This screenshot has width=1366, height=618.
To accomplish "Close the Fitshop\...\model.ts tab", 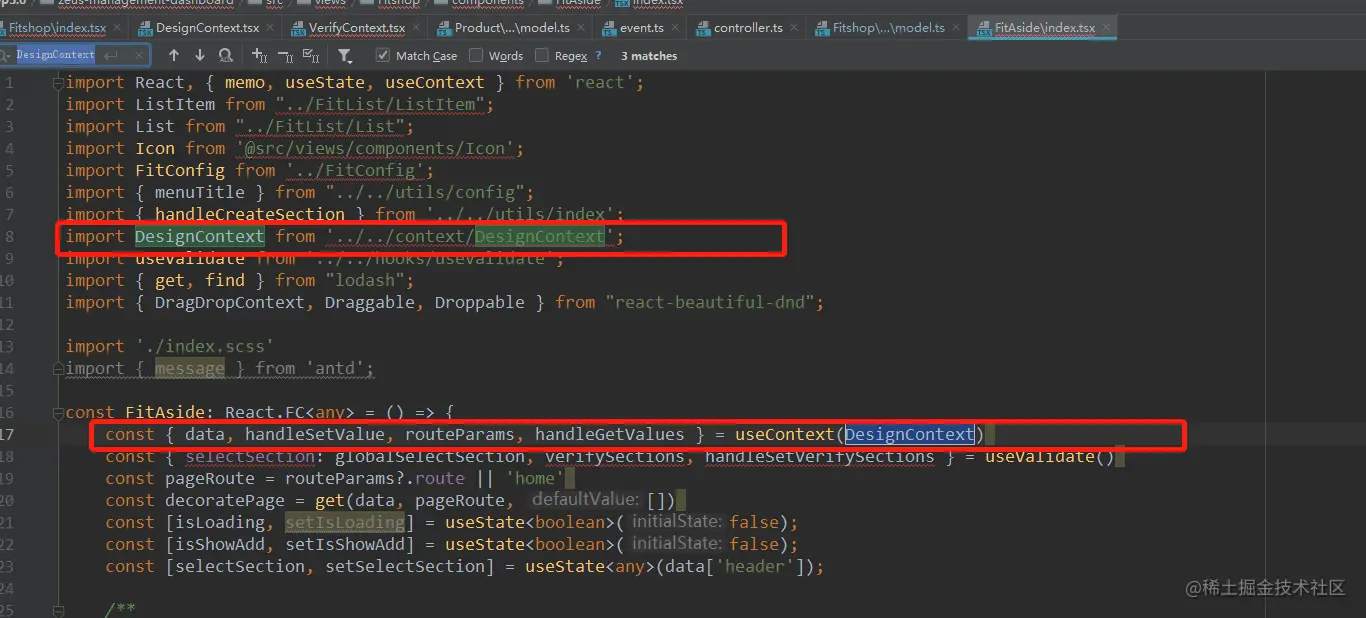I will 958,28.
